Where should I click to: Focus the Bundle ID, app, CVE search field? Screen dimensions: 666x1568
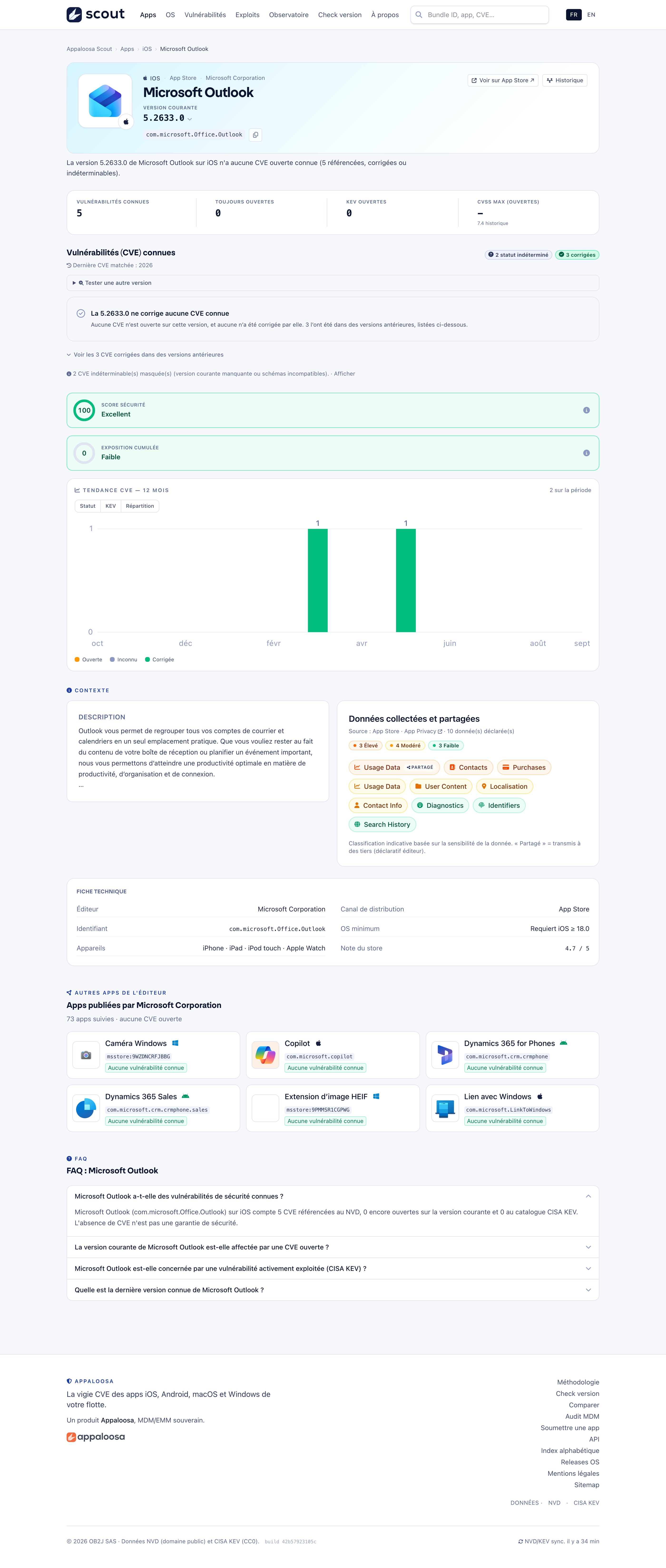[480, 15]
